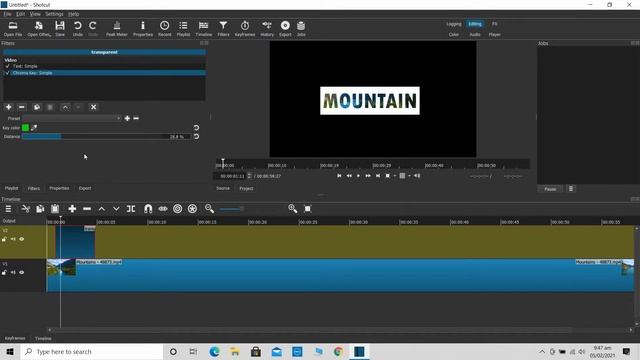This screenshot has height=360, width=640.
Task: Open Jobs panel menu button
Action: point(571,189)
